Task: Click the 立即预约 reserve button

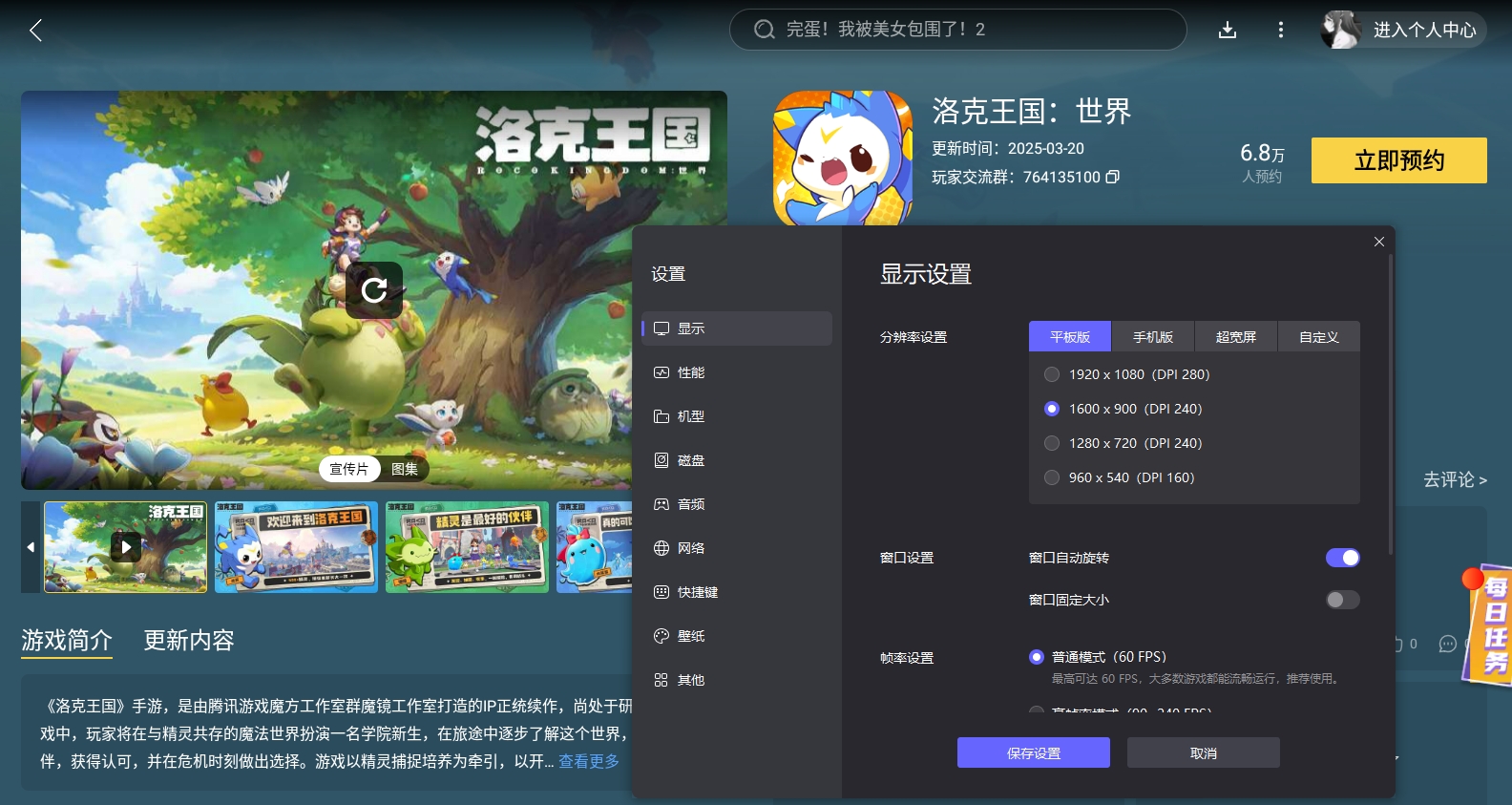Action: click(1399, 160)
